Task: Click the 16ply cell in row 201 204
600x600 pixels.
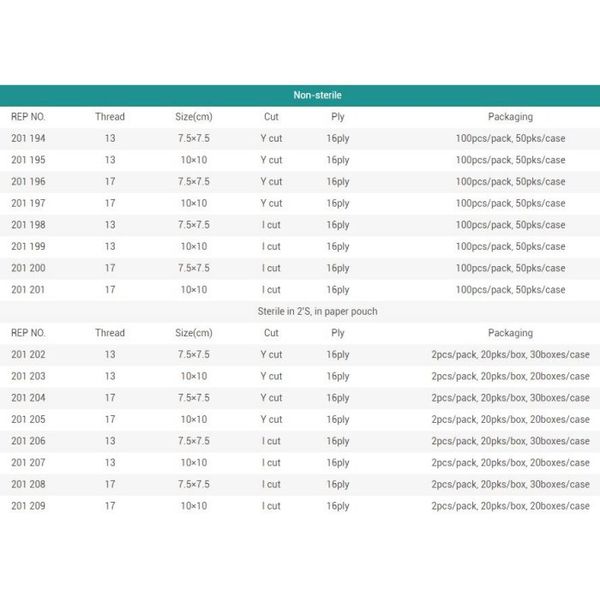Action: pos(338,398)
